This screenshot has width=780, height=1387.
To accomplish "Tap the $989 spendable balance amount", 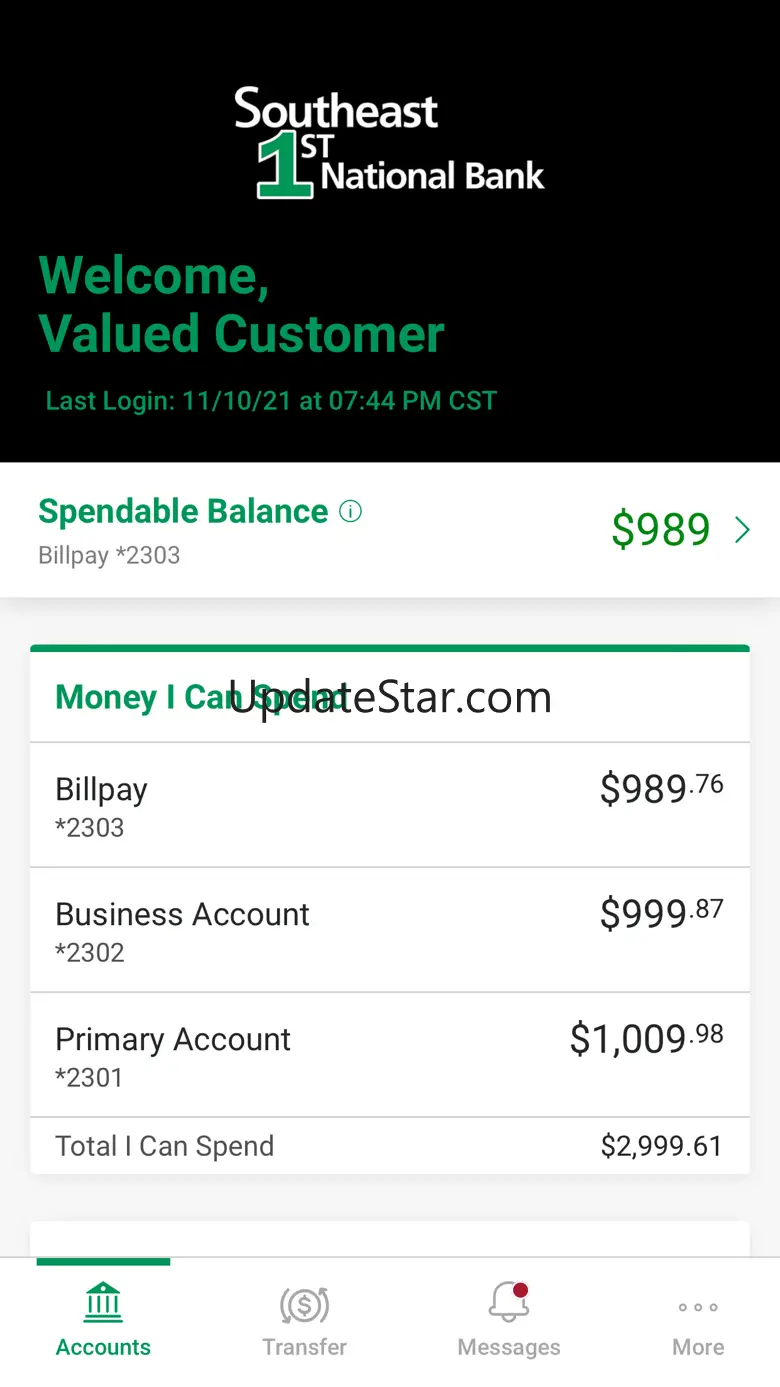I will tap(660, 530).
